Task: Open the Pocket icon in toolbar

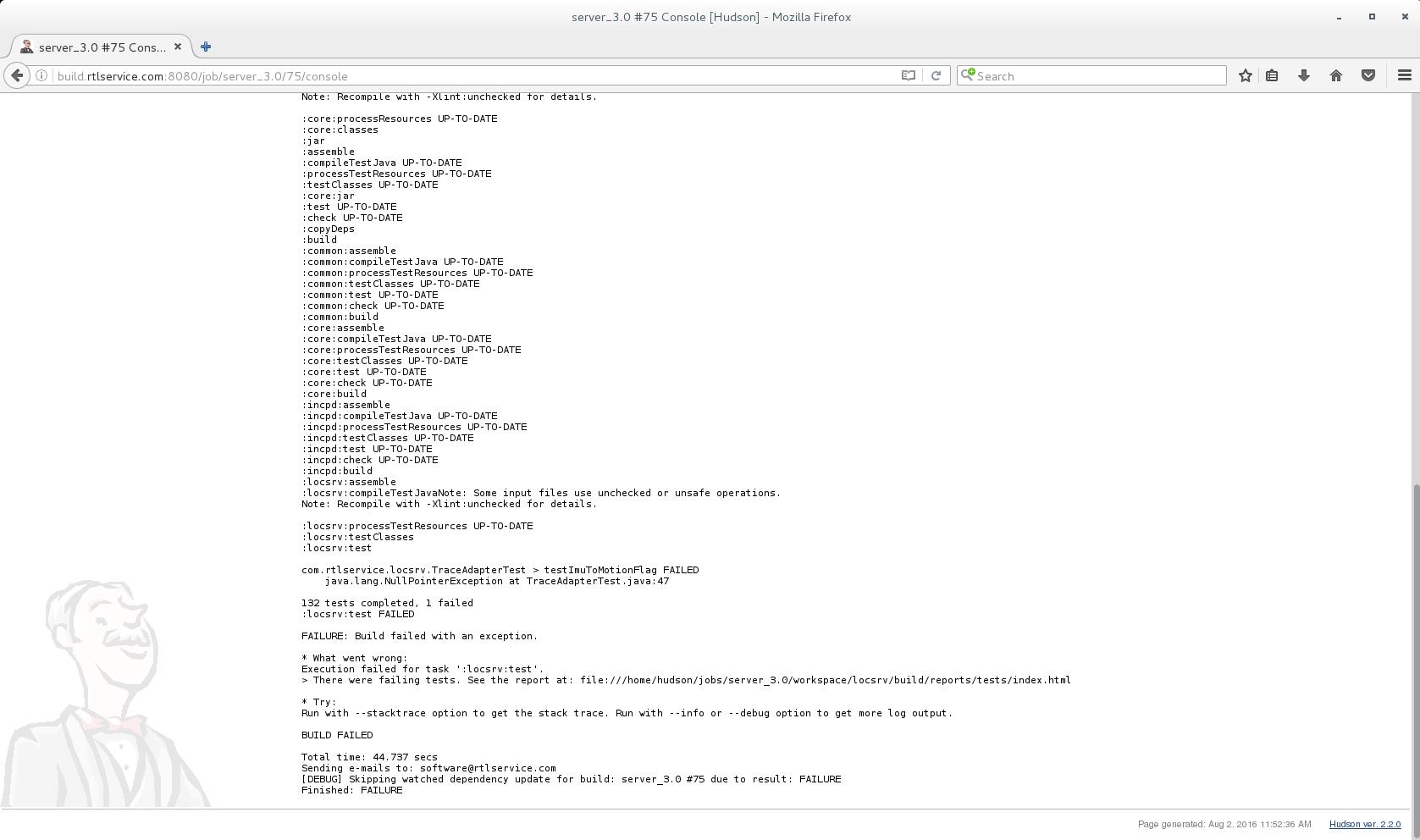Action: pyautogui.click(x=1368, y=75)
